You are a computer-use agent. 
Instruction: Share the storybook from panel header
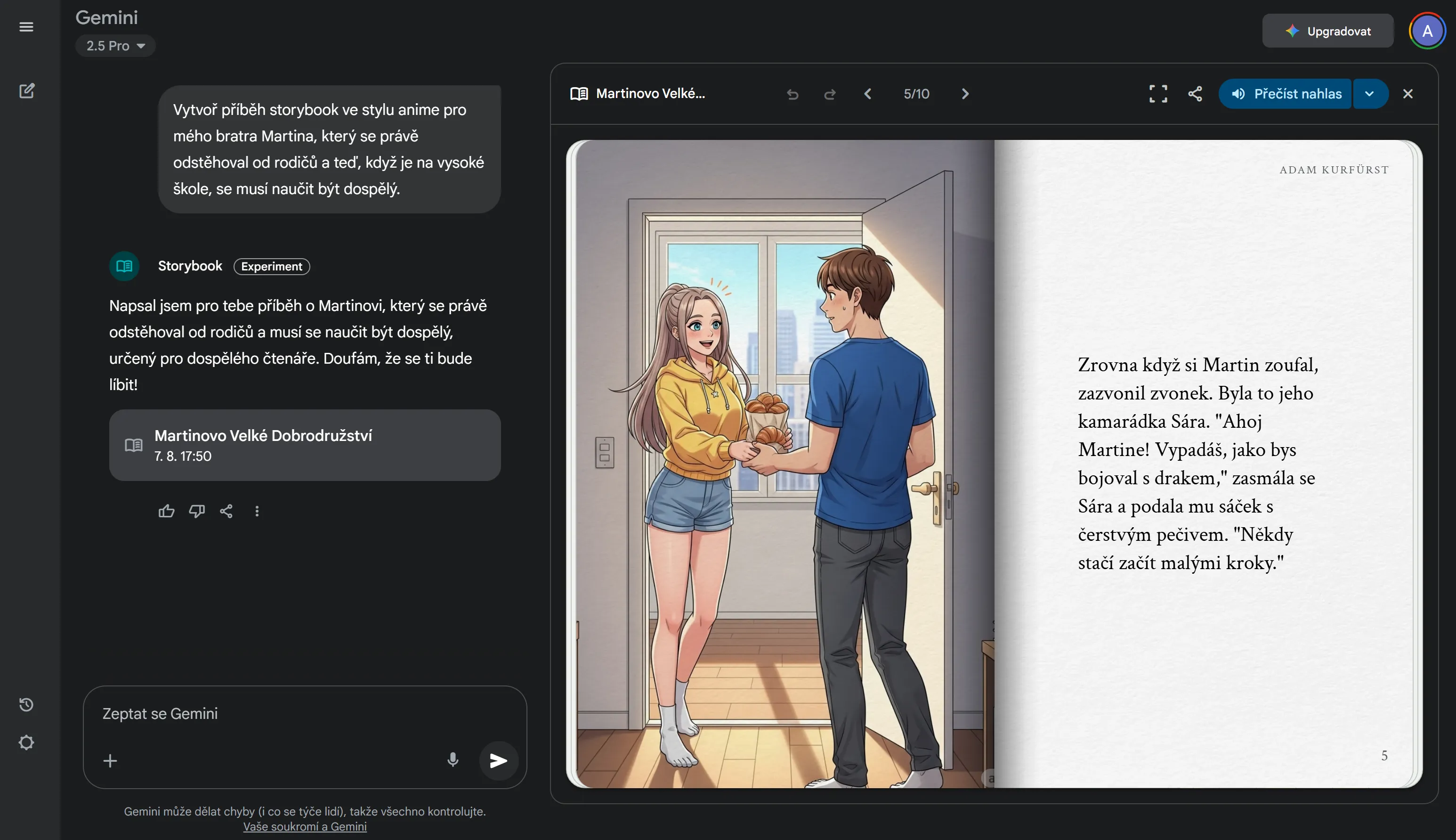1196,93
